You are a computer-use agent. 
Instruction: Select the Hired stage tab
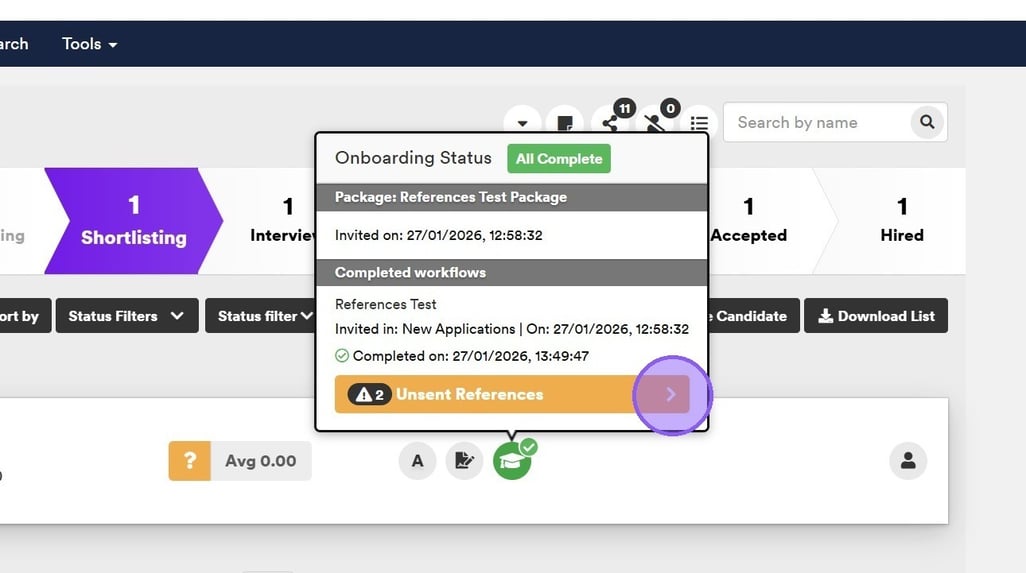click(901, 221)
